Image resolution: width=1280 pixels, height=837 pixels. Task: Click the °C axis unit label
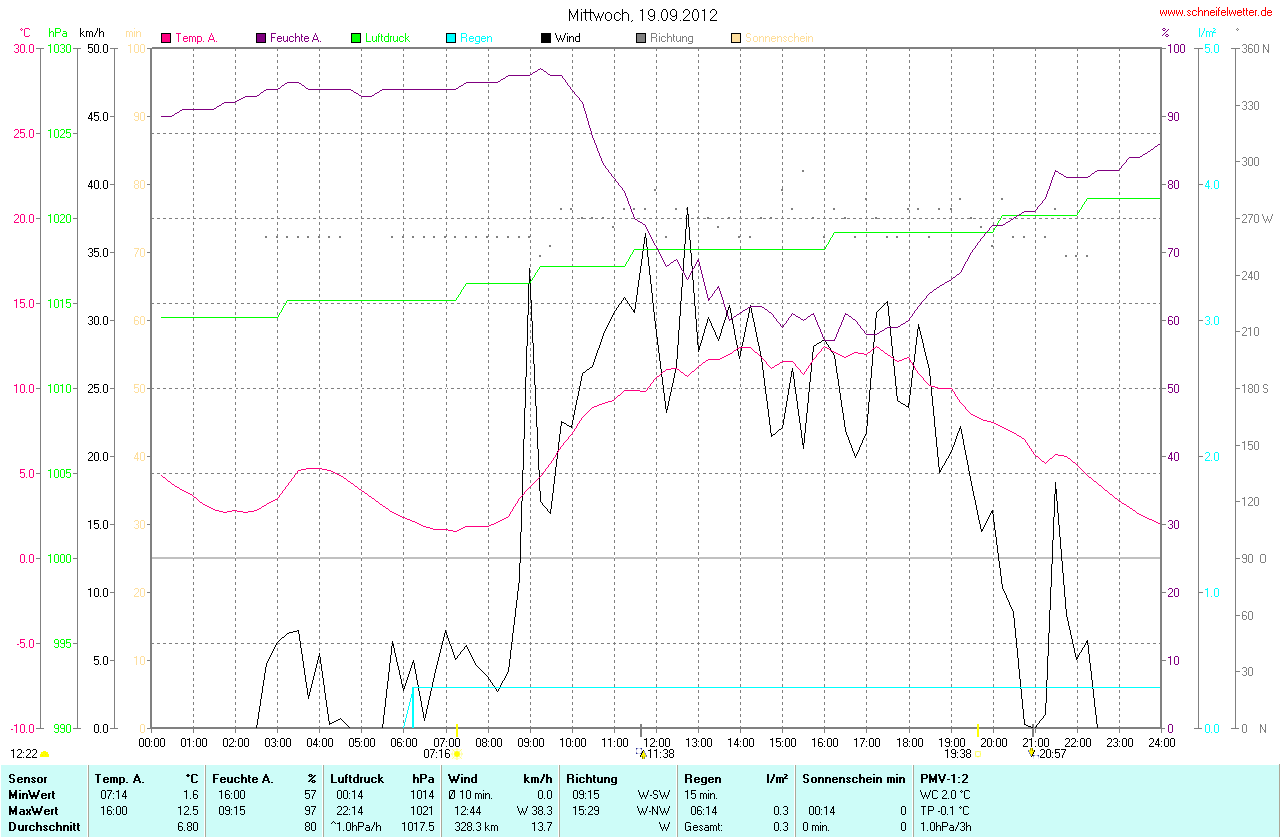[x=25, y=33]
